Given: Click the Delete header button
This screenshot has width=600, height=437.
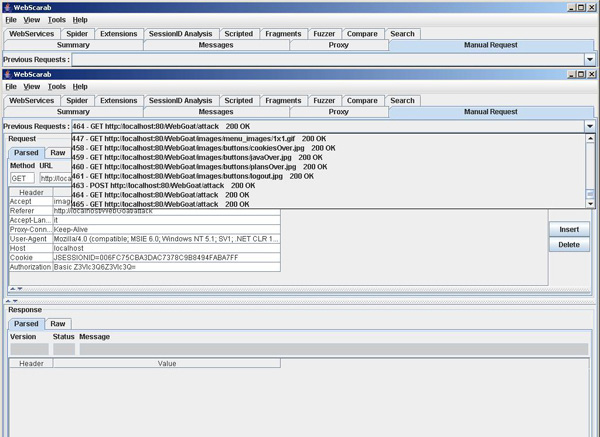Looking at the screenshot, I should pos(569,245).
